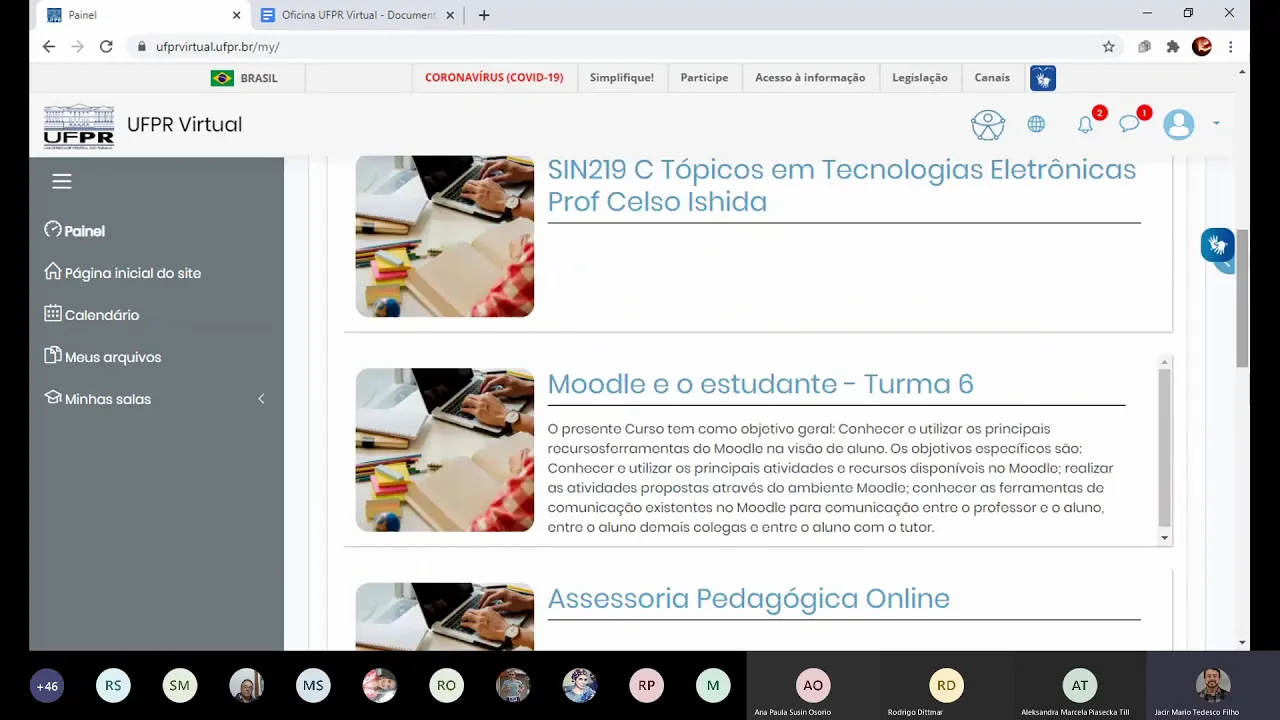Close the Painel browser tab
Screen dimensions: 1280x720
(x=237, y=15)
